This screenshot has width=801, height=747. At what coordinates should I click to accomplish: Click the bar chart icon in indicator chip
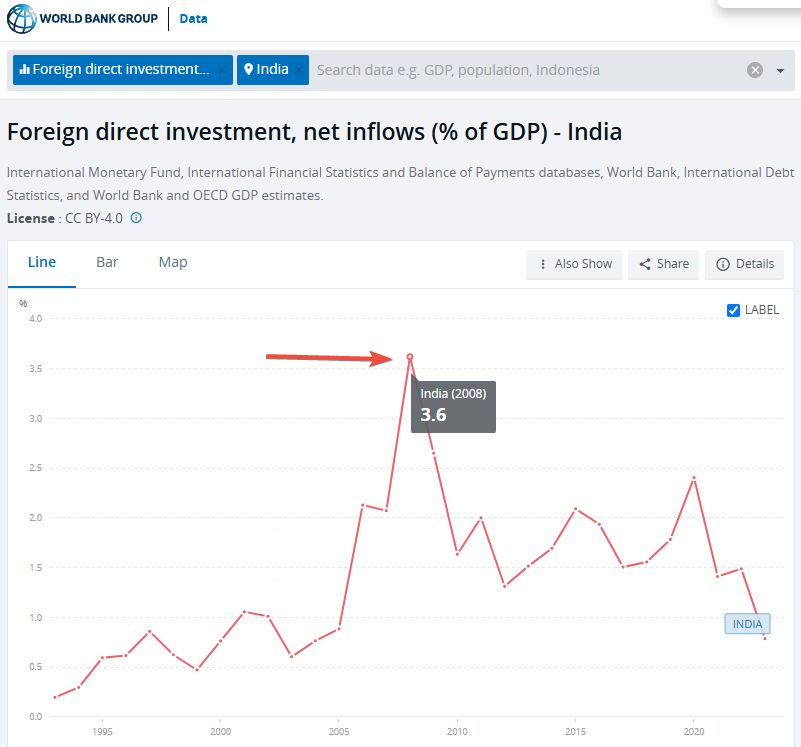(x=24, y=70)
